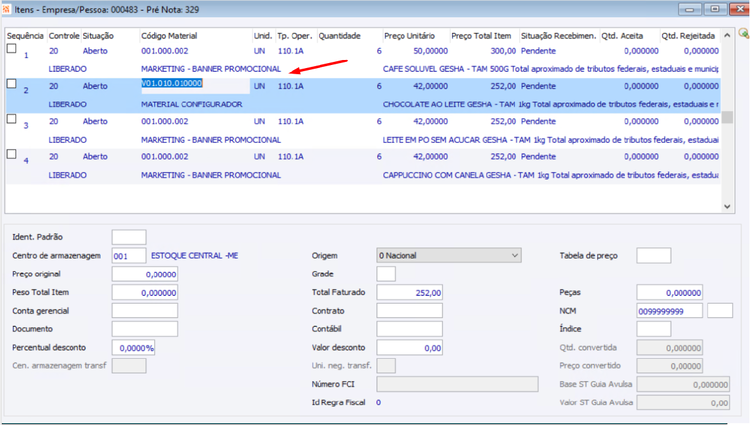Click the Valor desconto field

pyautogui.click(x=409, y=348)
